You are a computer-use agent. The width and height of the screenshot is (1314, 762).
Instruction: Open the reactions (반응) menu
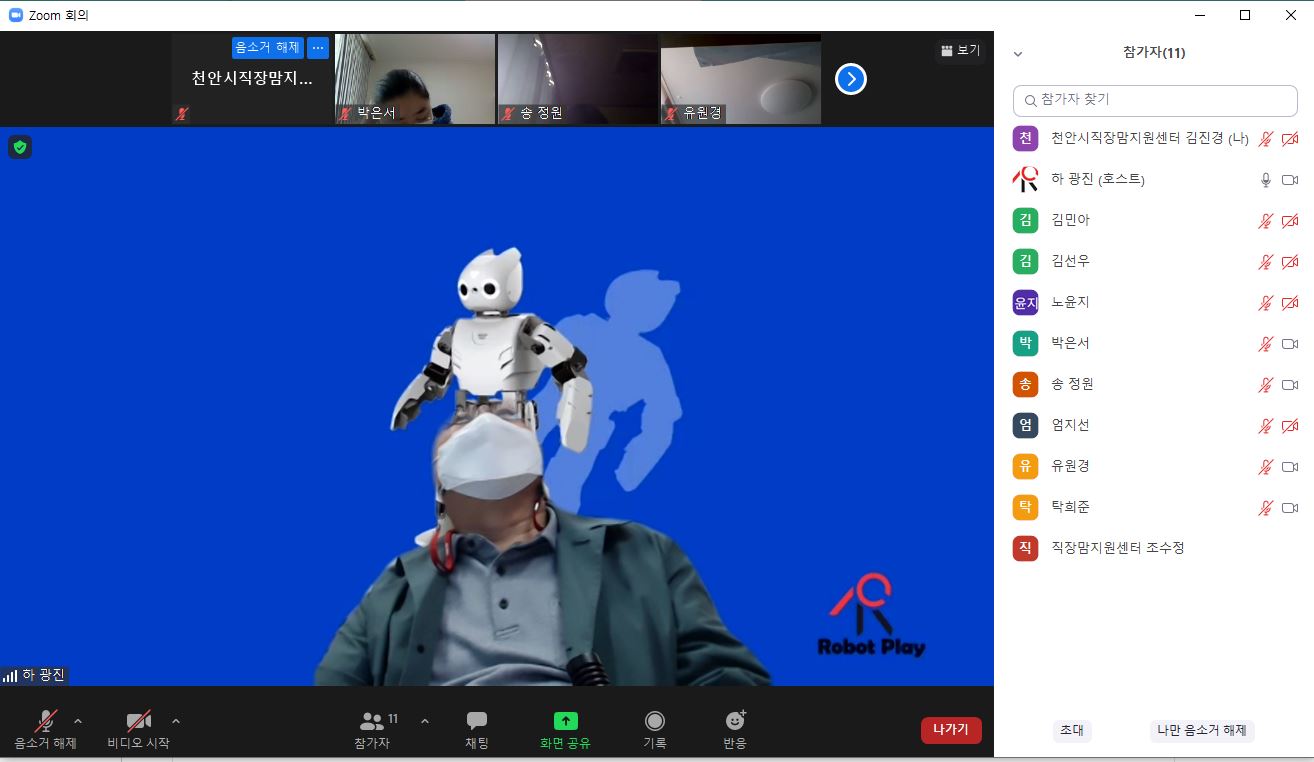(735, 729)
